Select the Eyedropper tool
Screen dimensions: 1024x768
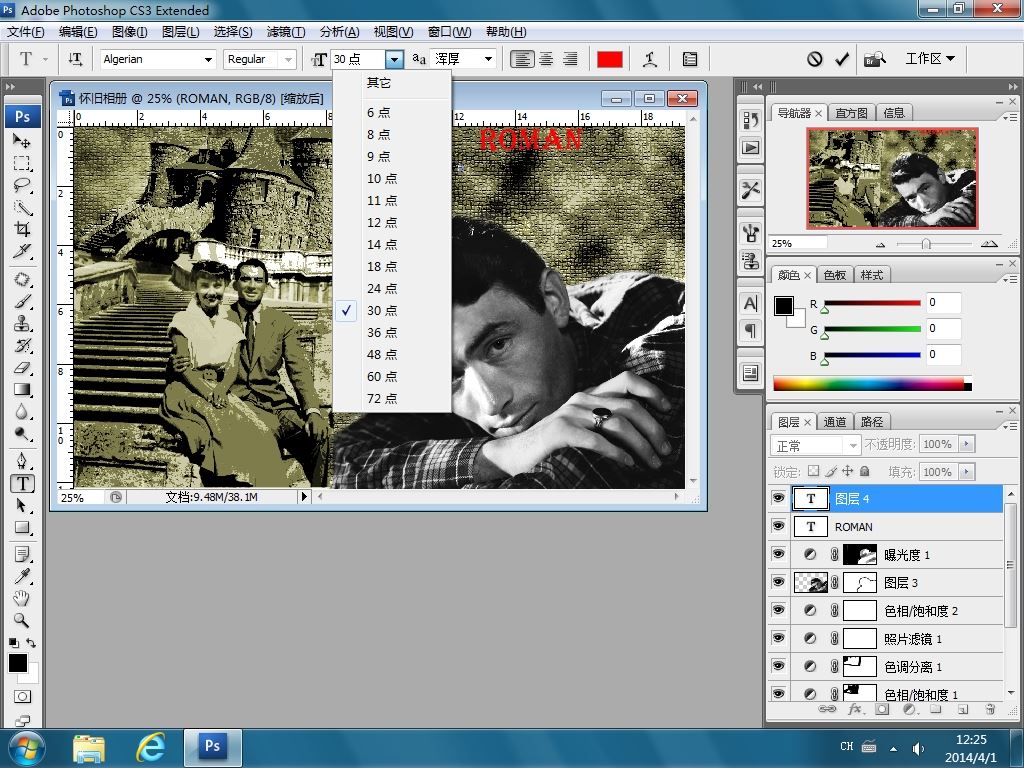coord(22,577)
